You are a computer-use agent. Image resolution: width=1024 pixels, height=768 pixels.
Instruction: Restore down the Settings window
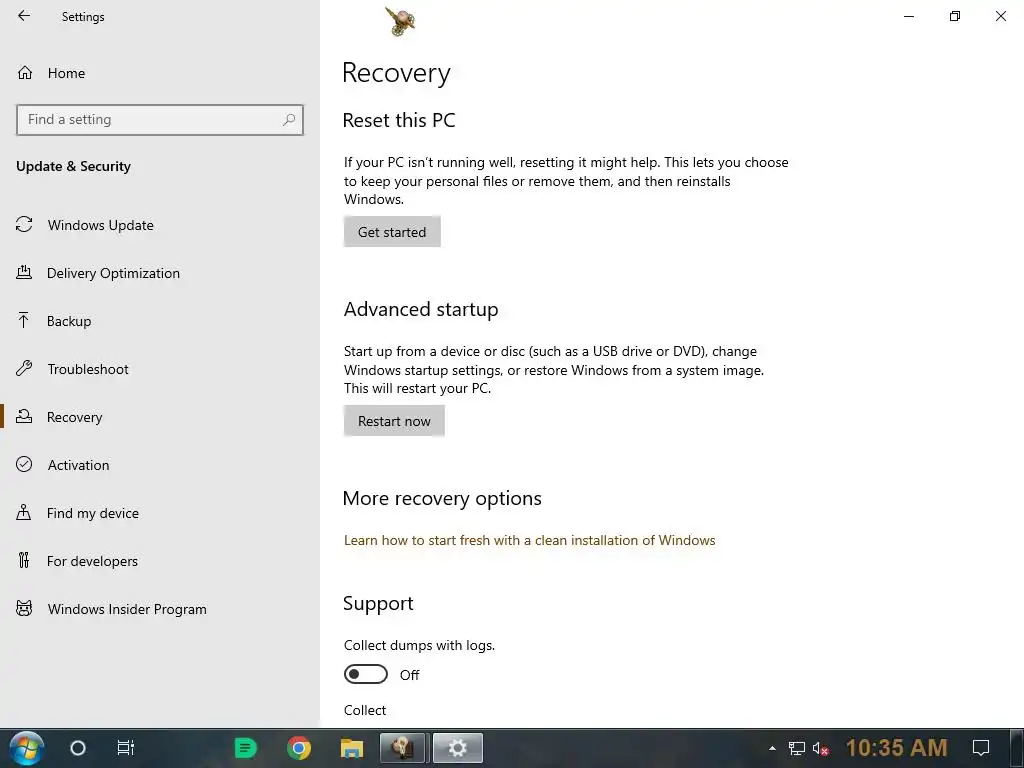pos(955,16)
